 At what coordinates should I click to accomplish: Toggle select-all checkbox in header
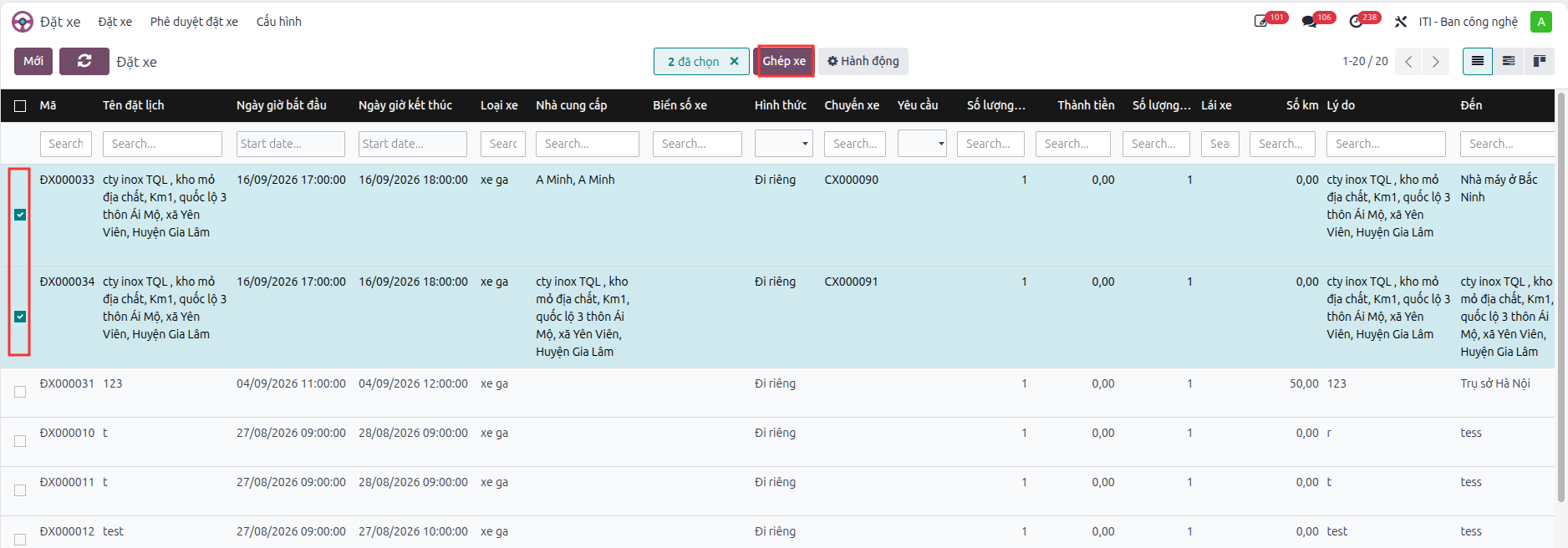pos(20,106)
